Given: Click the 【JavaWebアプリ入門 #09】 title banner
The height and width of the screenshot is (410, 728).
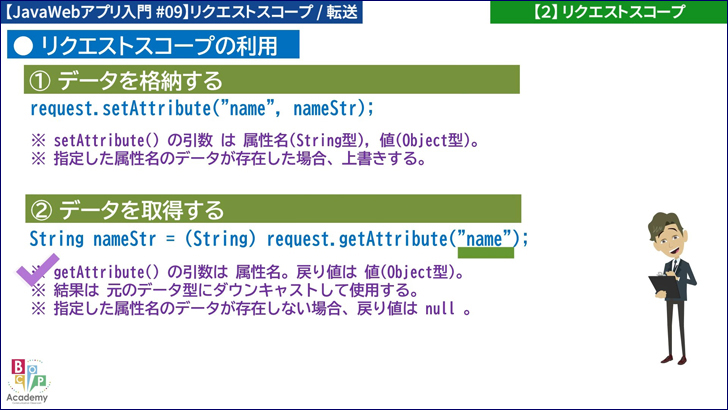Looking at the screenshot, I should pyautogui.click(x=181, y=12).
